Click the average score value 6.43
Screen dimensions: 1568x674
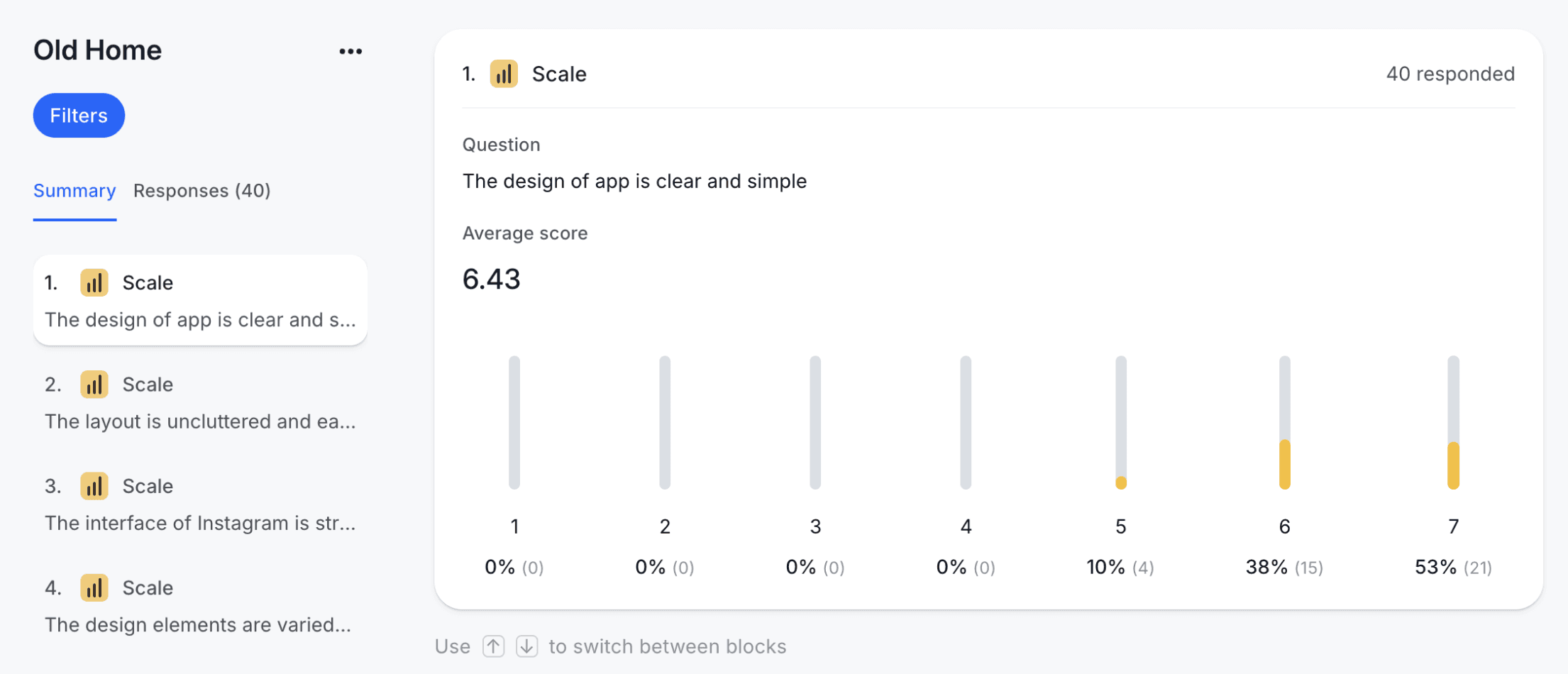coord(491,280)
